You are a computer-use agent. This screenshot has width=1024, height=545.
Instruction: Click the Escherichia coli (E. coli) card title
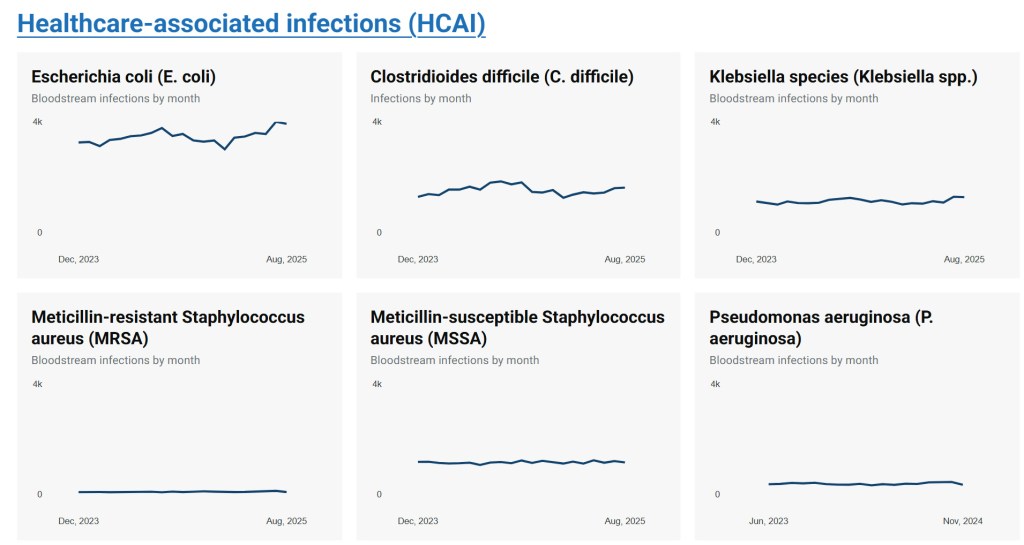tap(123, 76)
